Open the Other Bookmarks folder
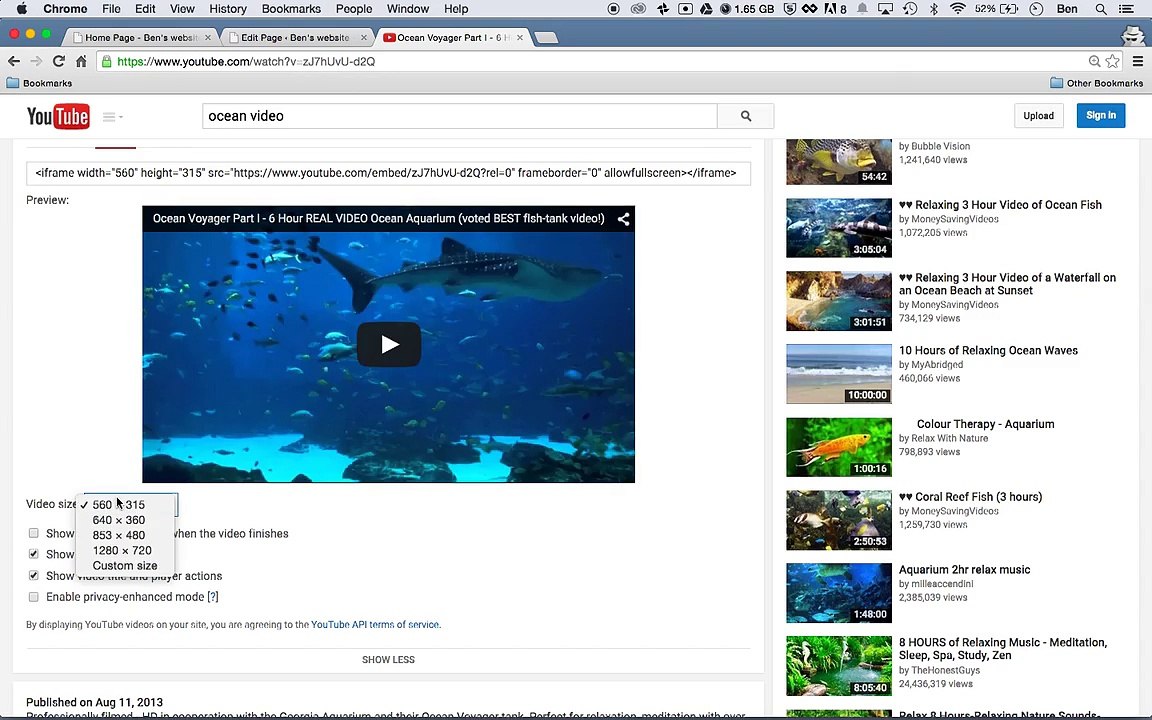This screenshot has height=720, width=1152. click(1096, 83)
